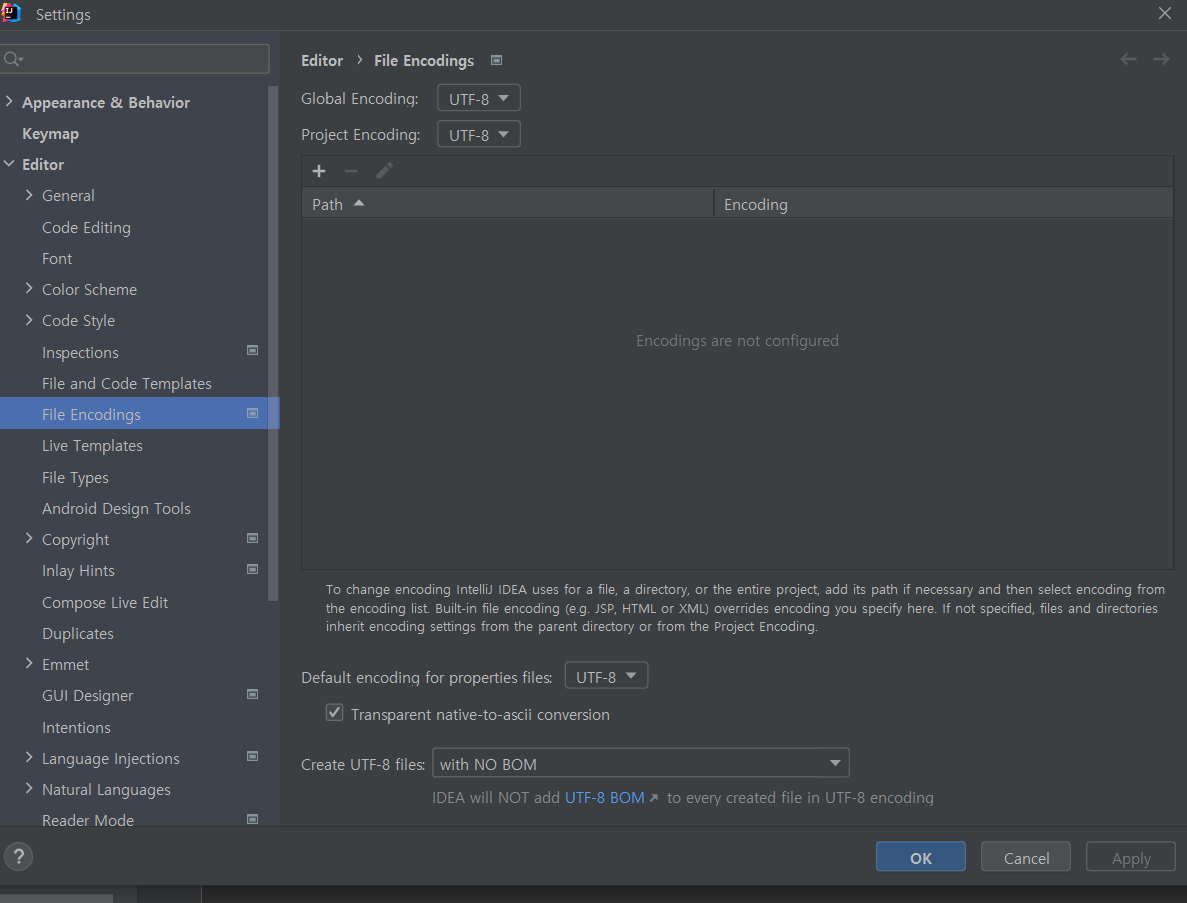
Task: Open Default encoding for properties files dropdown
Action: (x=606, y=676)
